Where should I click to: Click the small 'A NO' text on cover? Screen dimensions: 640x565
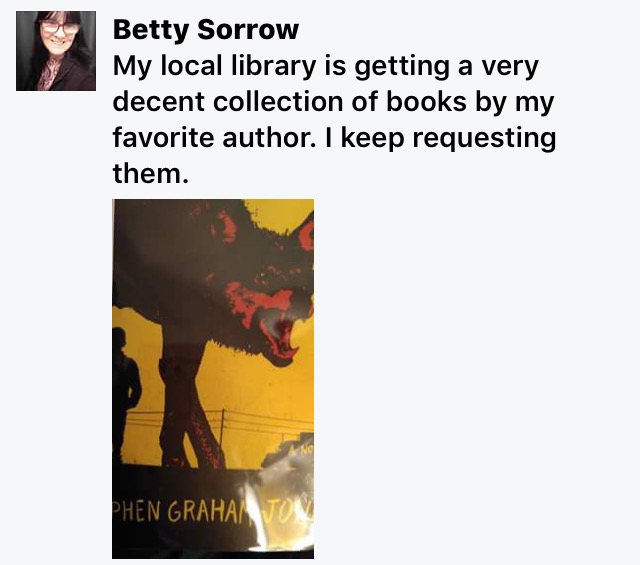[302, 451]
